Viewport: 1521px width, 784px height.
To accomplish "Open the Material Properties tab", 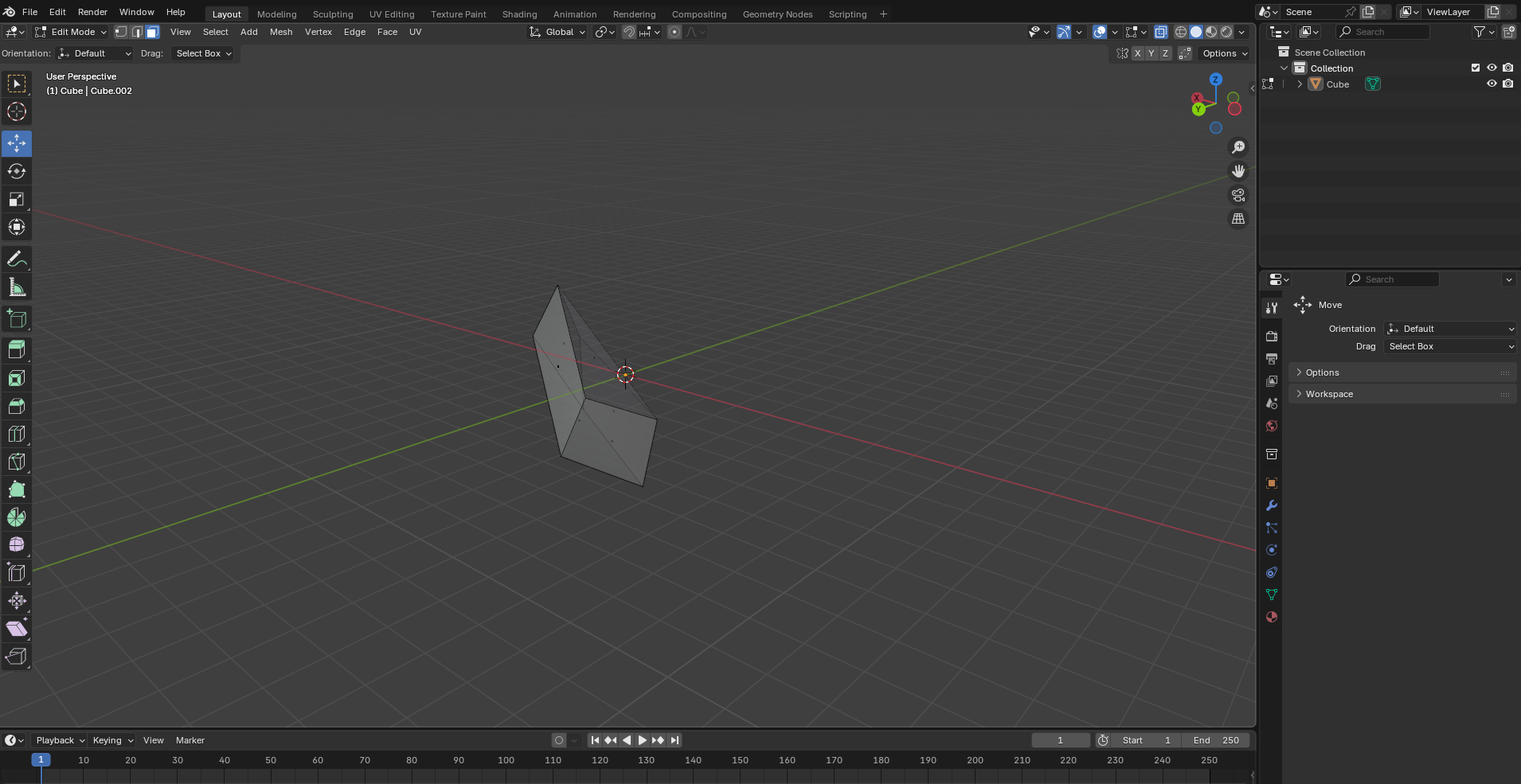I will 1272,617.
